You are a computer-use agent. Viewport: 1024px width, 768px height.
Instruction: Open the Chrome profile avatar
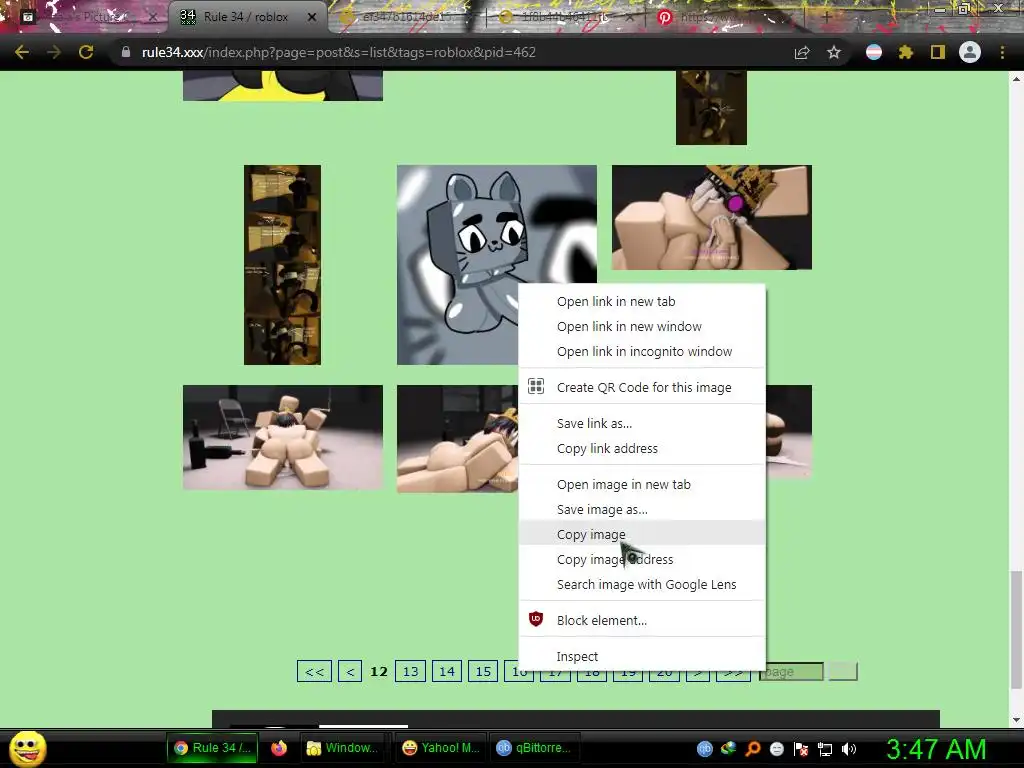click(x=970, y=52)
